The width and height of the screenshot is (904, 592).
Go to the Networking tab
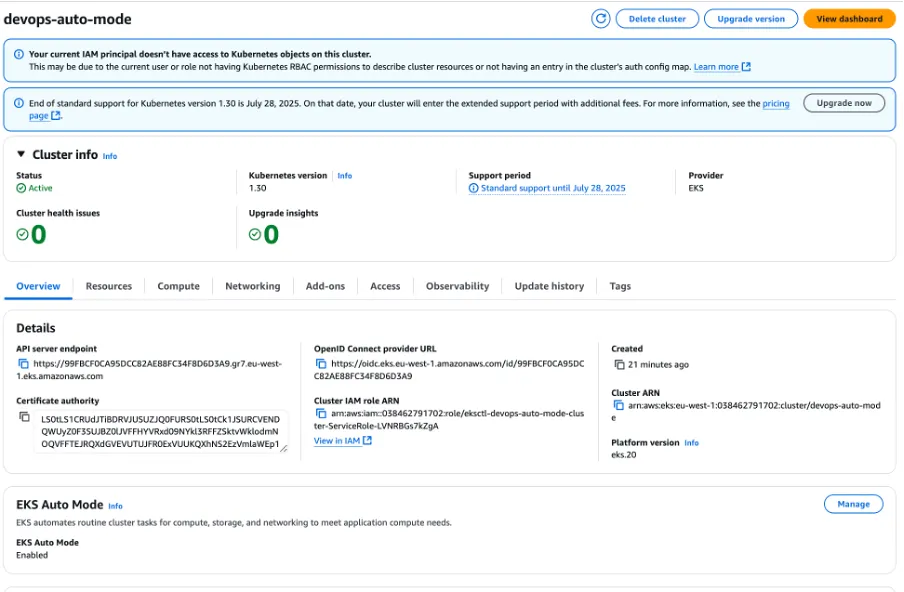(x=253, y=286)
